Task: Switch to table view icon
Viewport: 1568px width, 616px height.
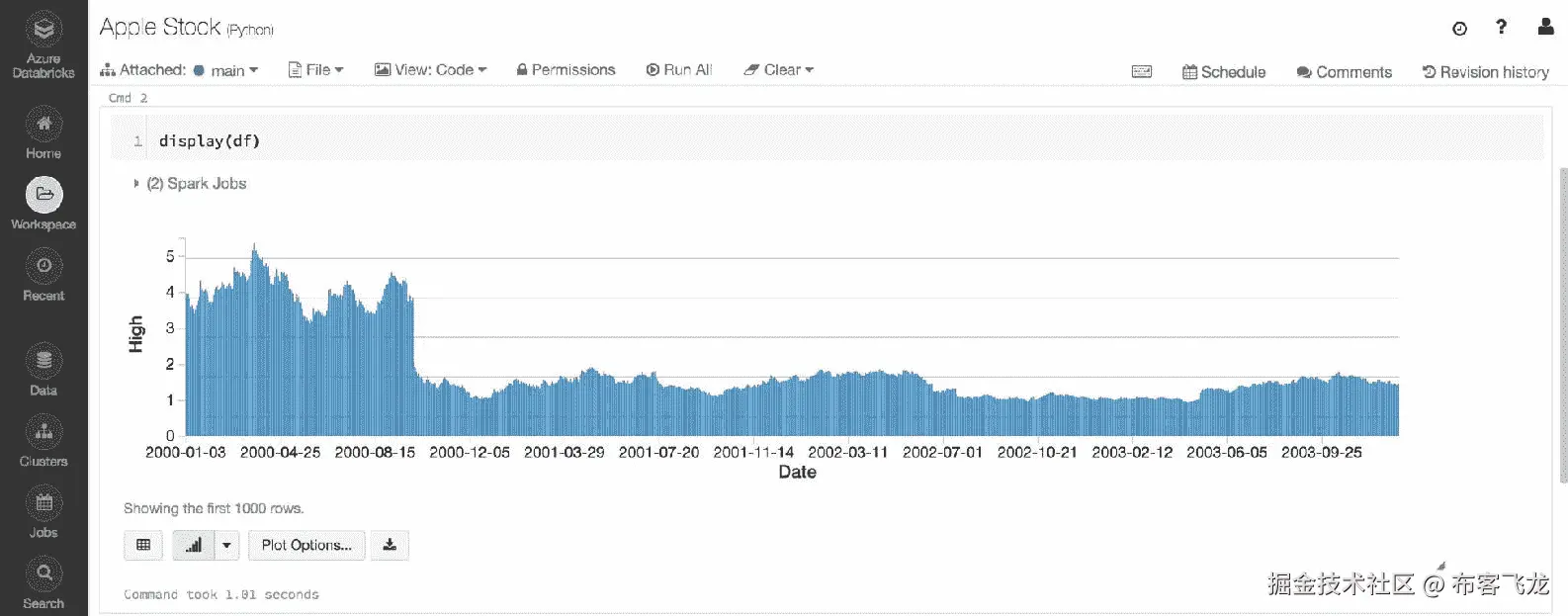Action: click(143, 545)
